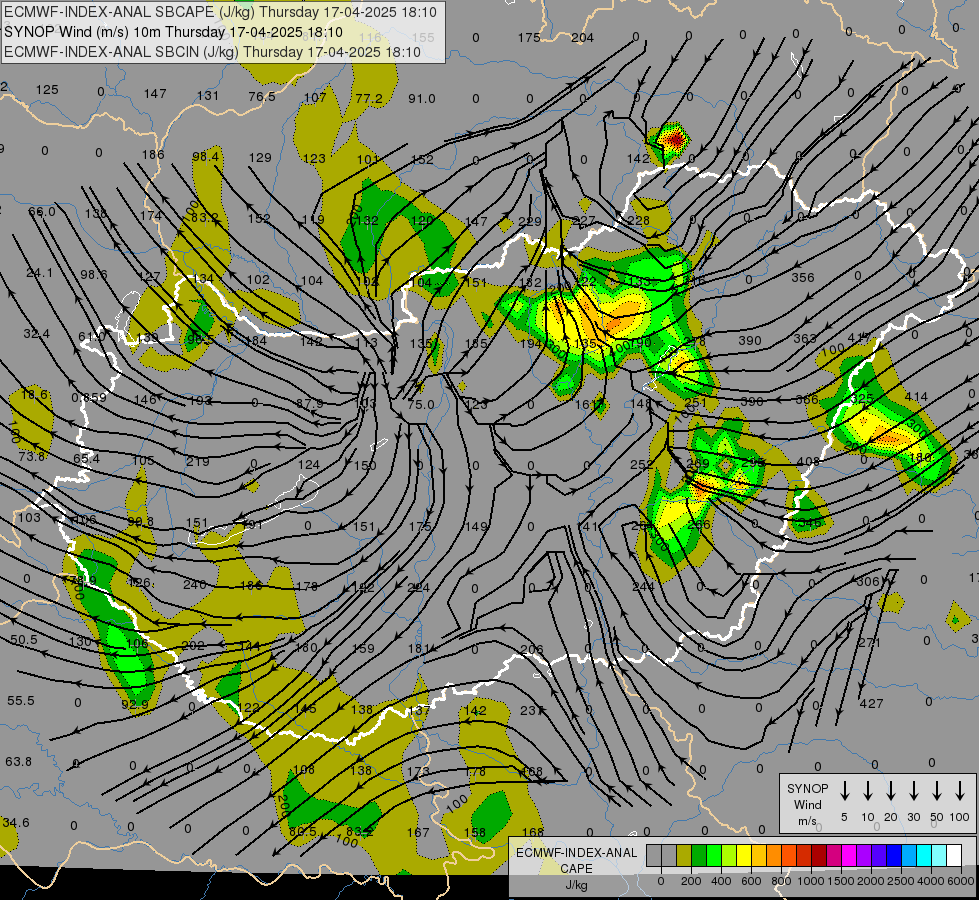The height and width of the screenshot is (900, 979).
Task: Click the map value 0.859
Action: [89, 397]
